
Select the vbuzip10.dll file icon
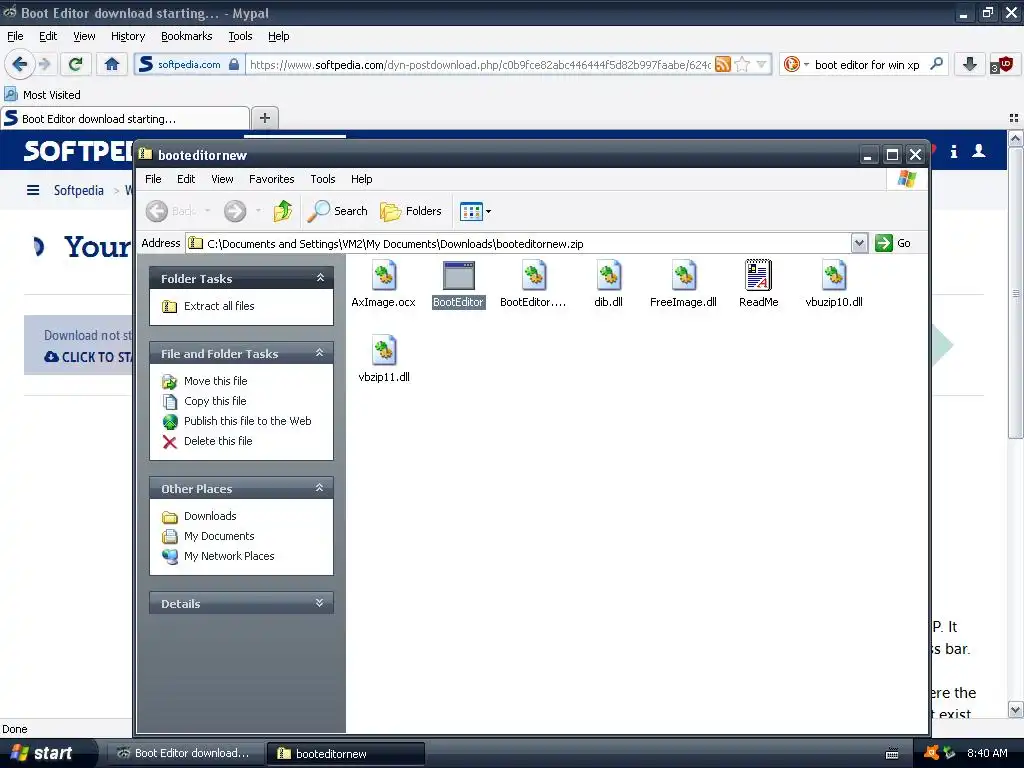(x=834, y=276)
